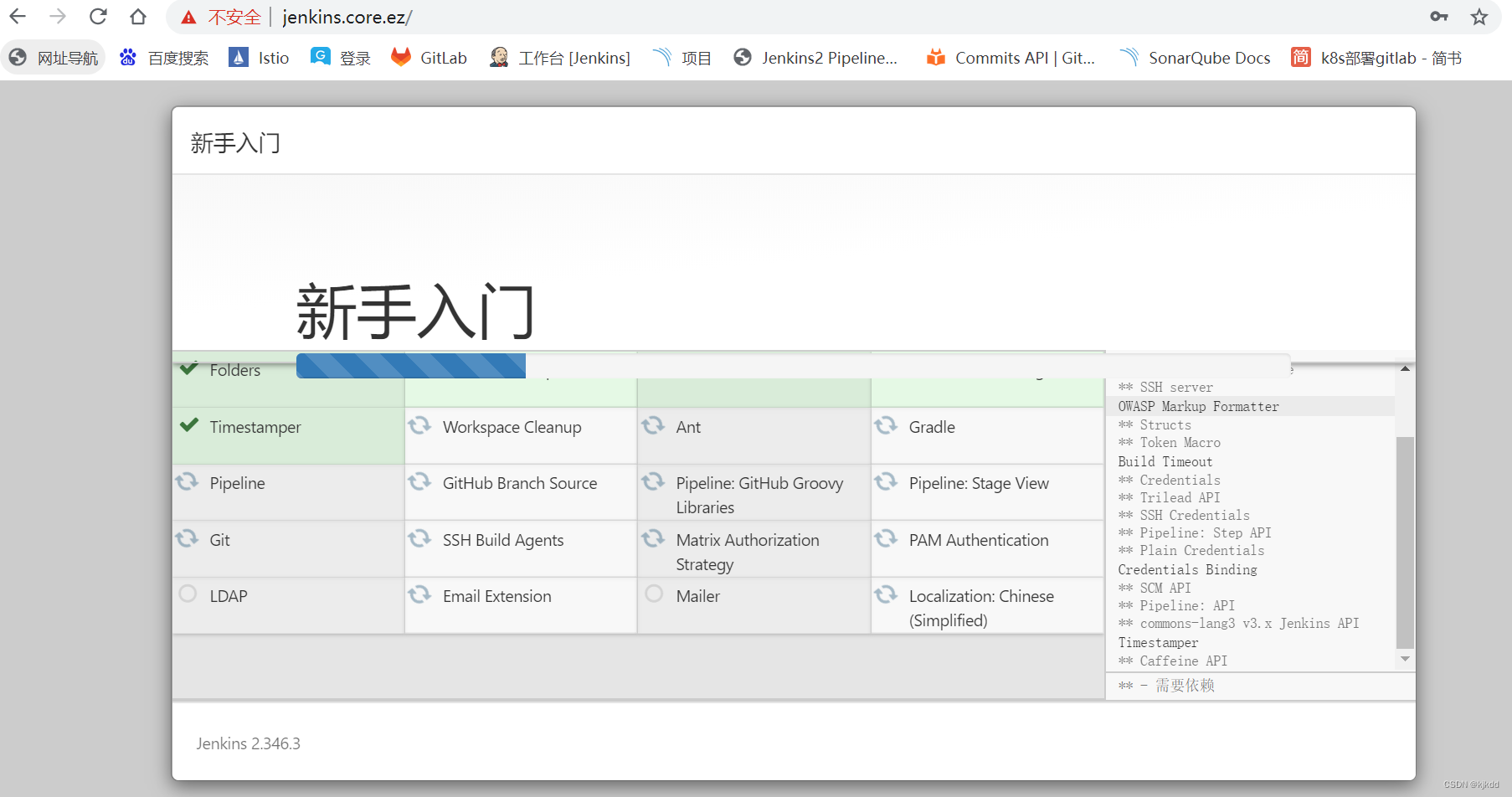Click the Timestamper installed checkmark

tap(189, 424)
